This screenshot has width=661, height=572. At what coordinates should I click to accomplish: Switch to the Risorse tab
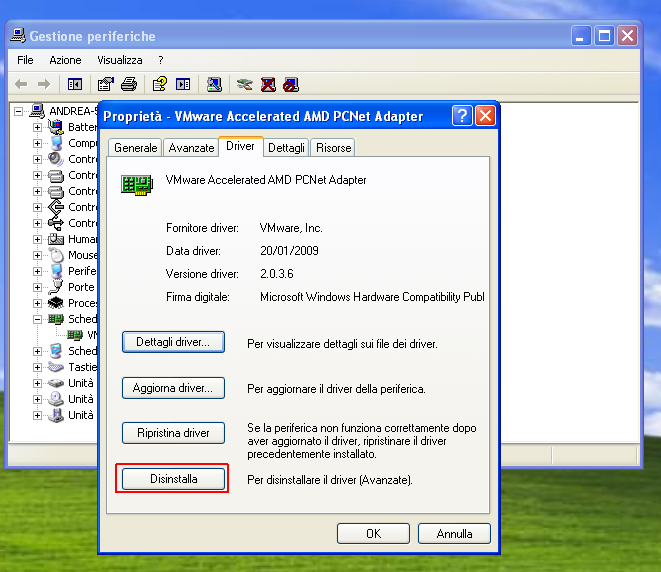coord(333,148)
